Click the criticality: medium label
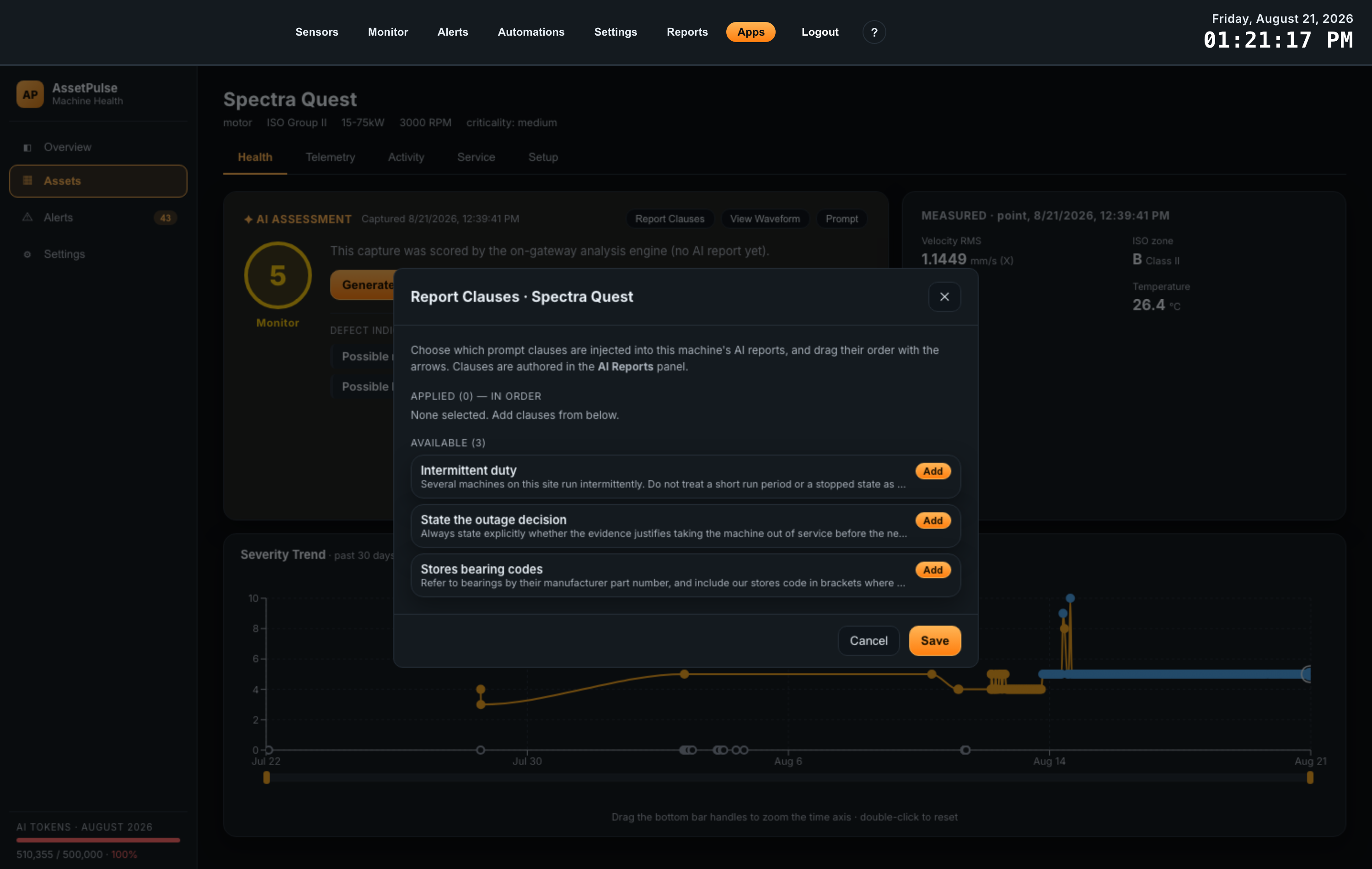Screen dimensions: 1372x869 (511, 123)
